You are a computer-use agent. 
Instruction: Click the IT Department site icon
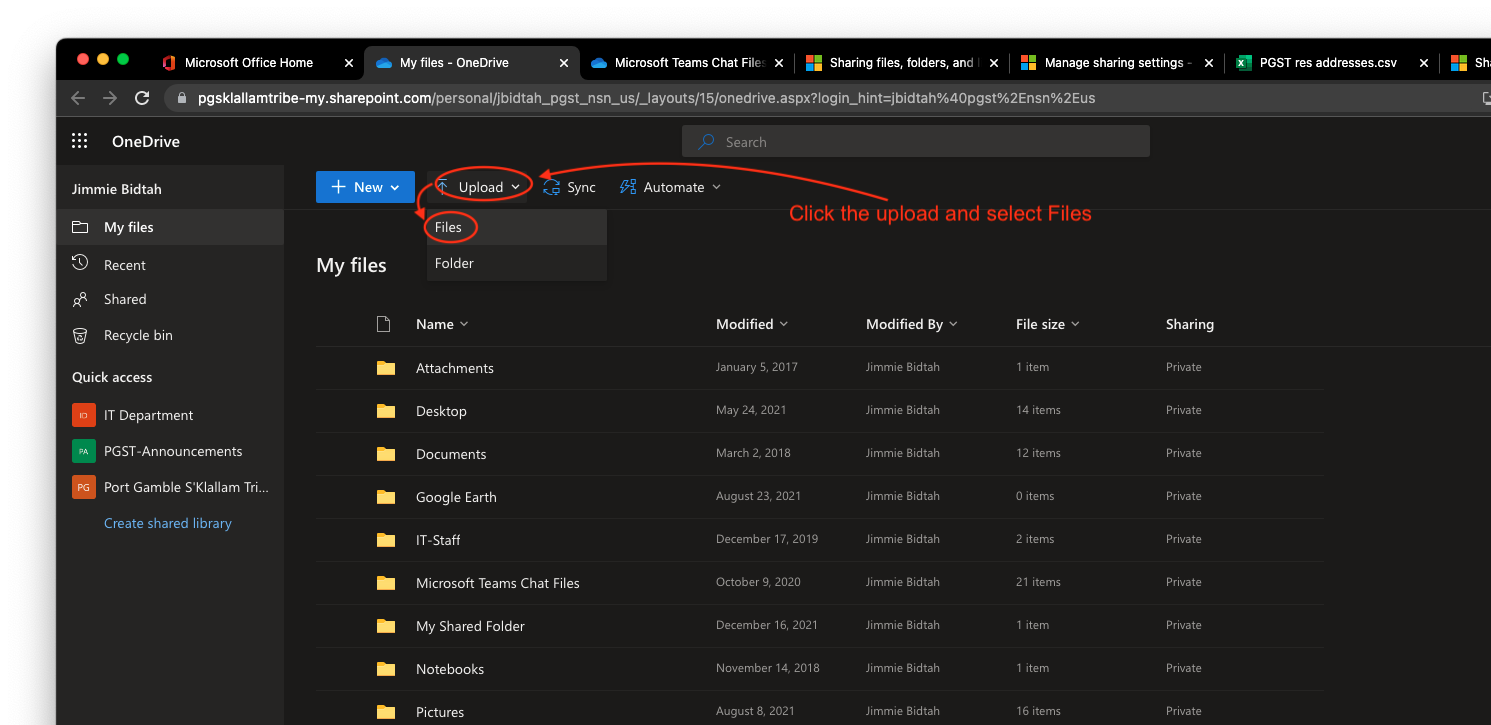(84, 415)
